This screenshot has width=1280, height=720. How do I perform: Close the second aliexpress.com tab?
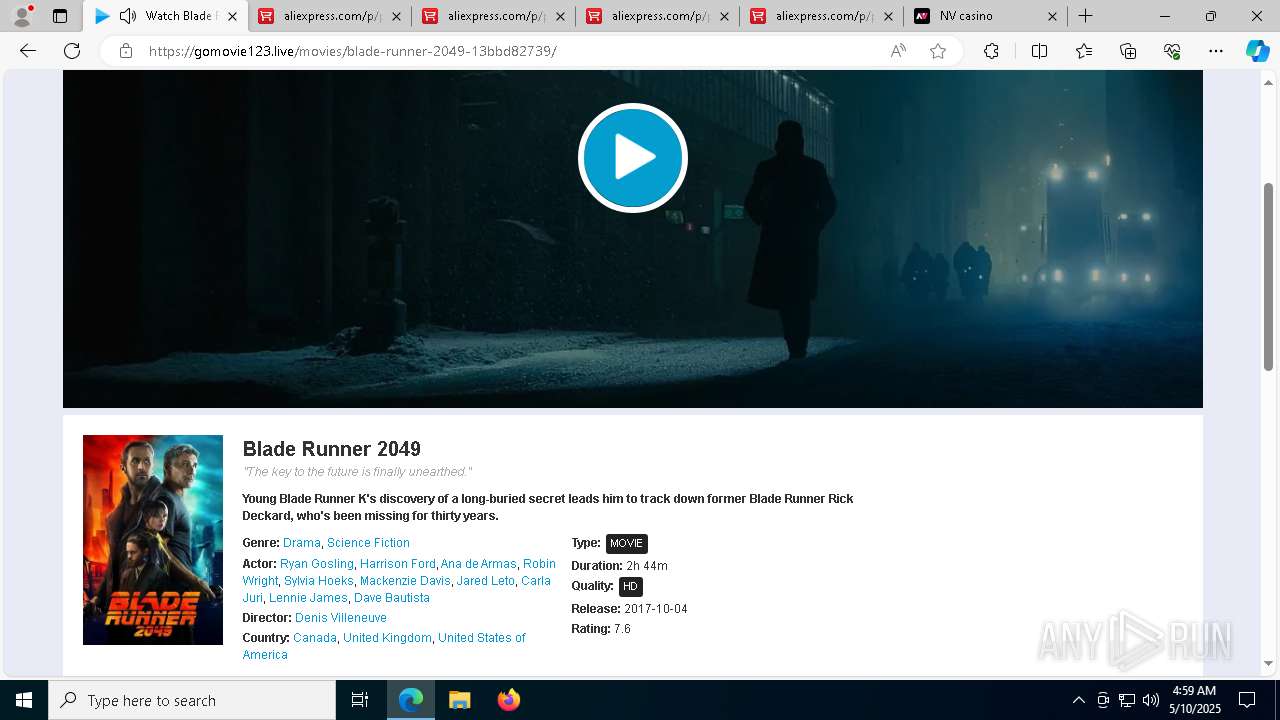point(560,16)
